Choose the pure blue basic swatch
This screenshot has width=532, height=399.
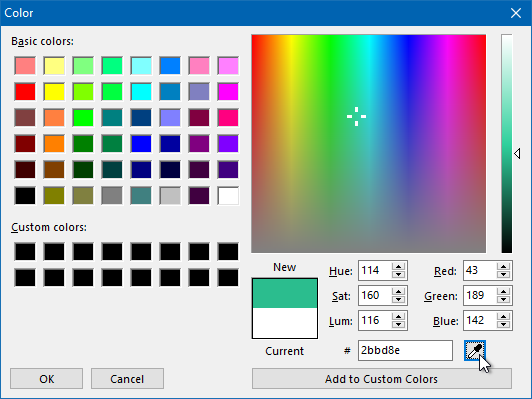141,144
